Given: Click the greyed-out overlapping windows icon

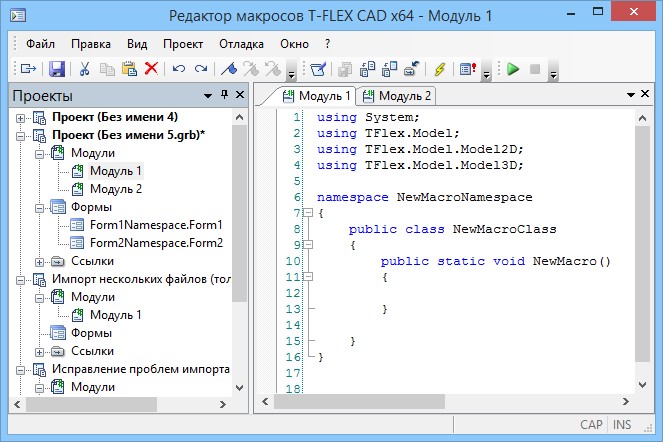Looking at the screenshot, I should point(345,69).
